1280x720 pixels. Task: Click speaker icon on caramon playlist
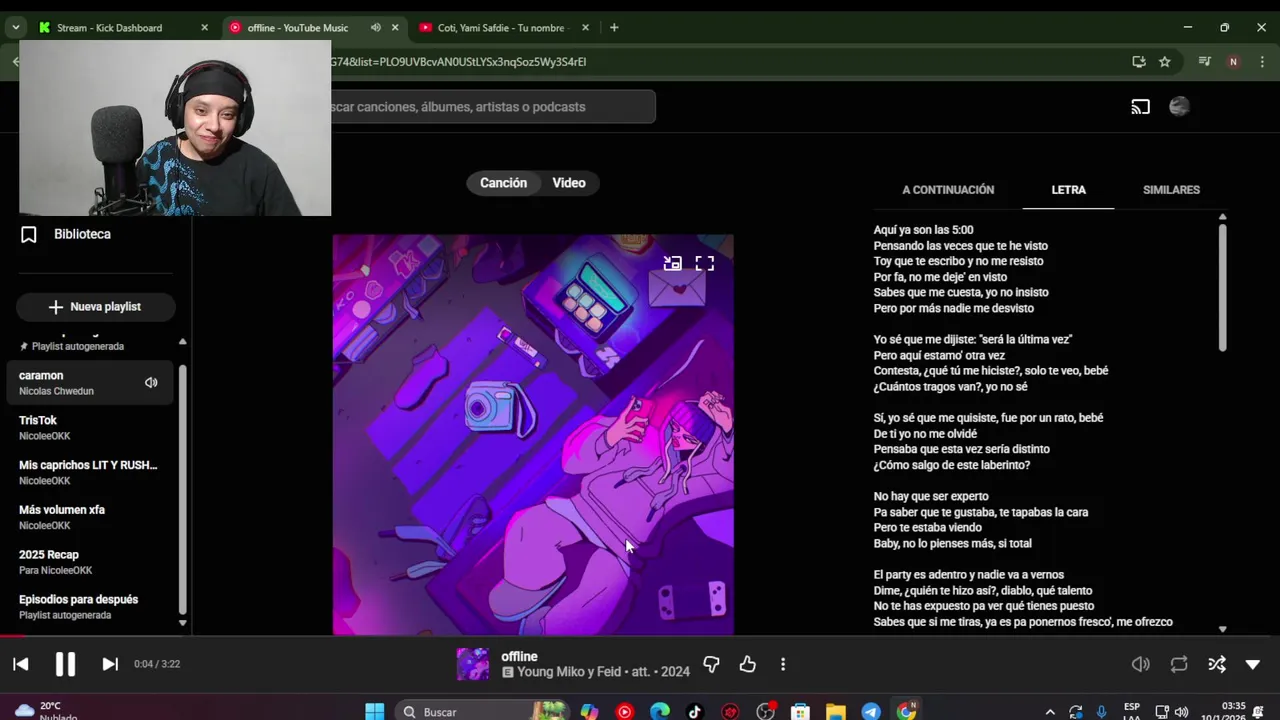click(x=151, y=383)
